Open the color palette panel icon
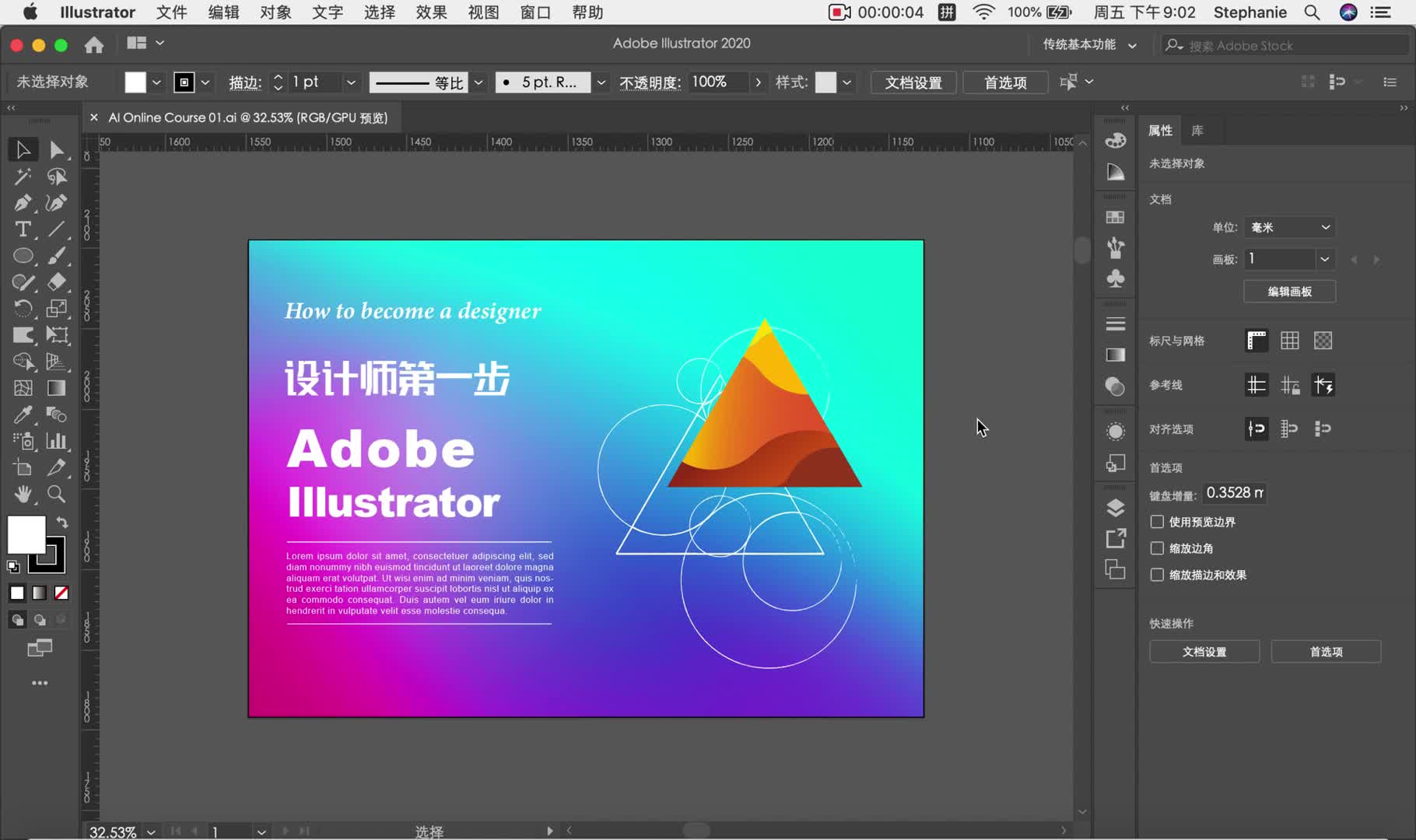Image resolution: width=1416 pixels, height=840 pixels. click(1115, 140)
